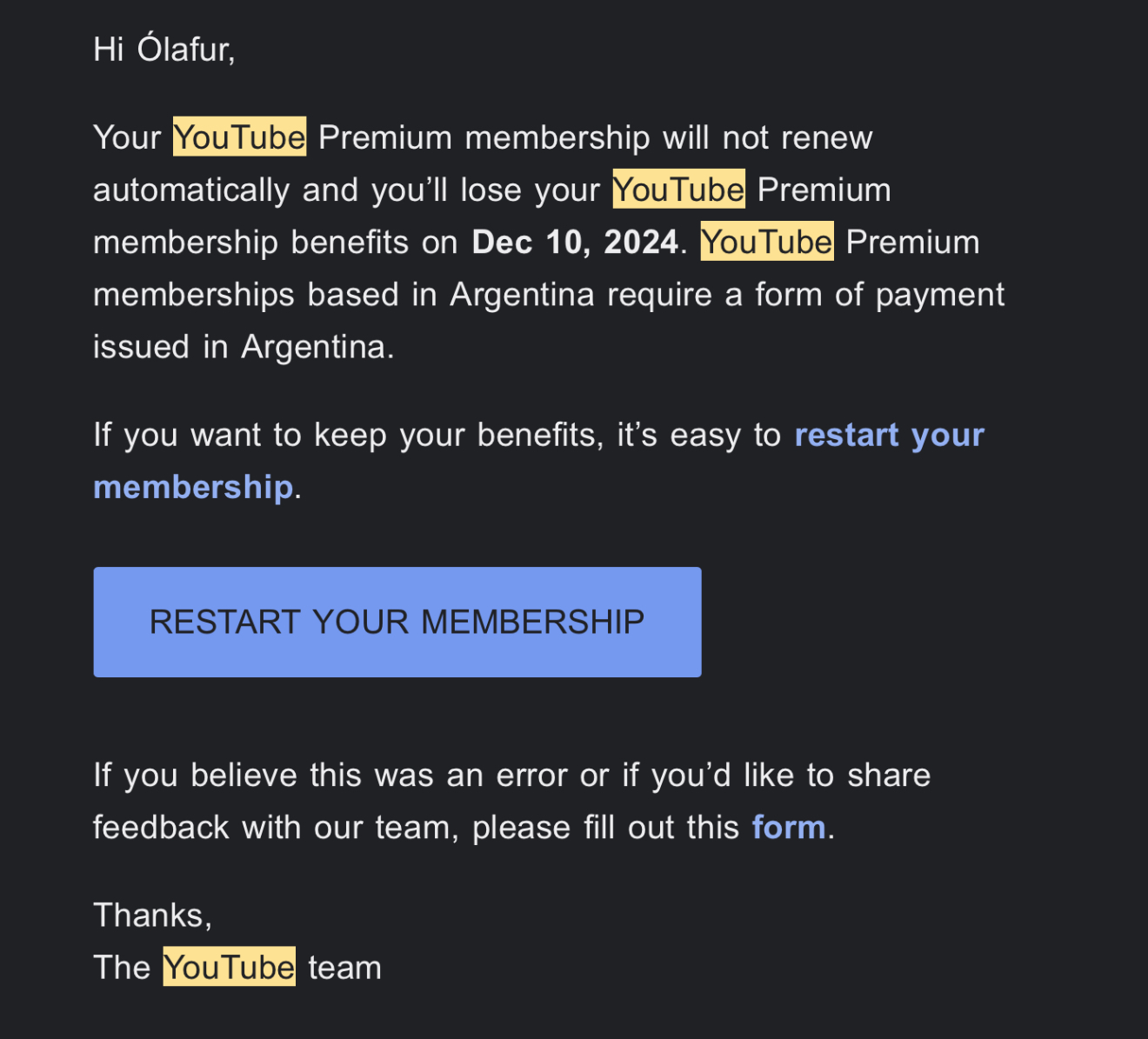Click the word "payment"
Image resolution: width=1148 pixels, height=1039 pixels.
click(939, 295)
